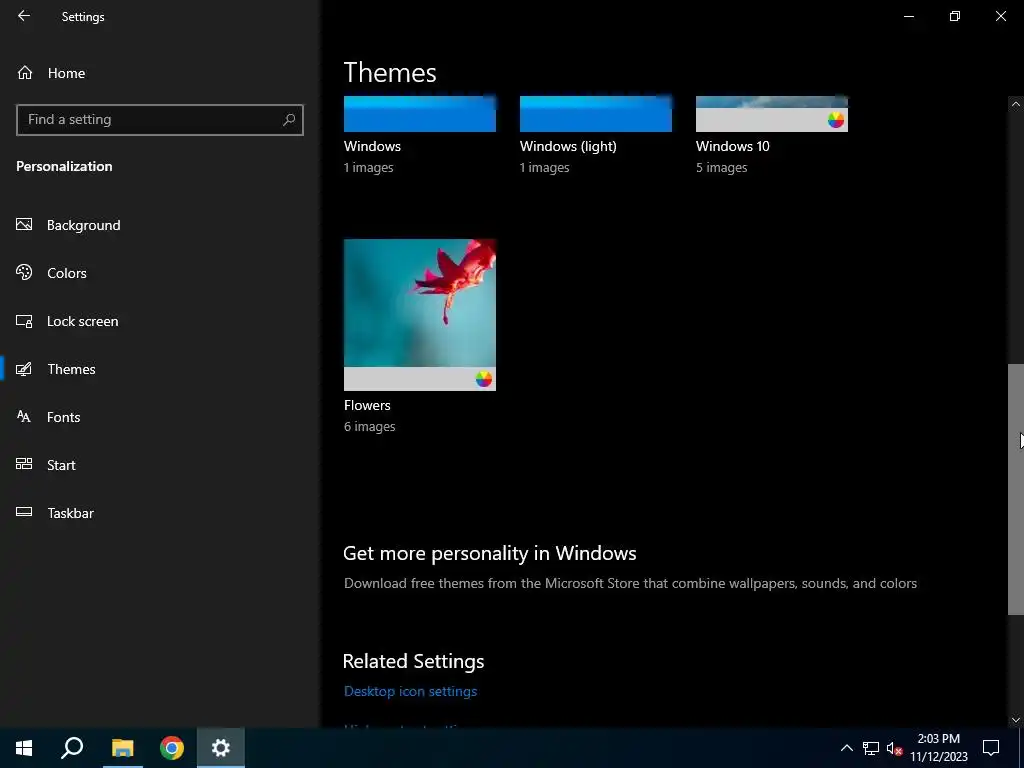Click the scroll up arrow of scrollbar
This screenshot has height=768, width=1024.
click(x=1016, y=104)
